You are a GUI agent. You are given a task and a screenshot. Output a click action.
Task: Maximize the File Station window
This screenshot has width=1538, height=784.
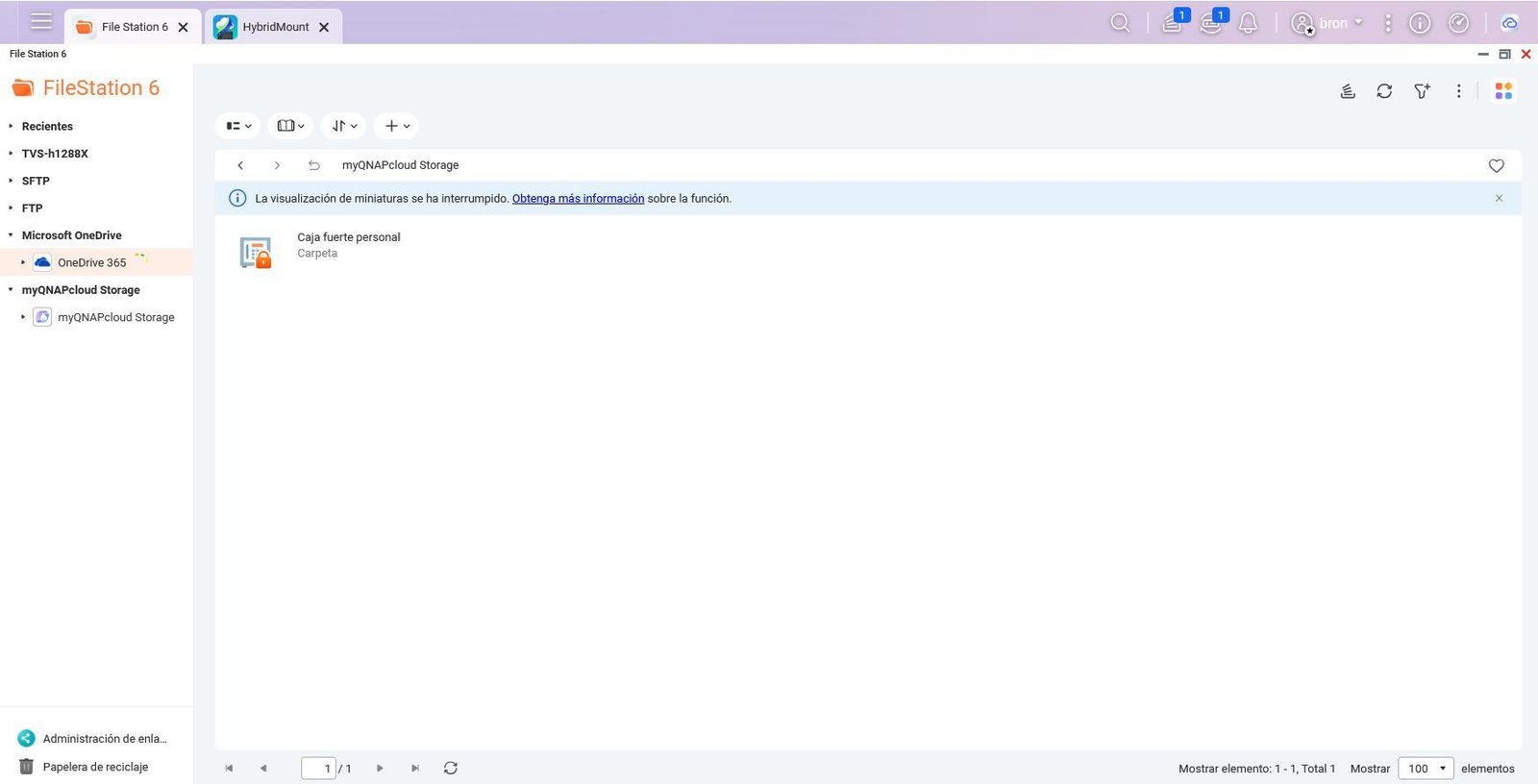(x=1504, y=55)
